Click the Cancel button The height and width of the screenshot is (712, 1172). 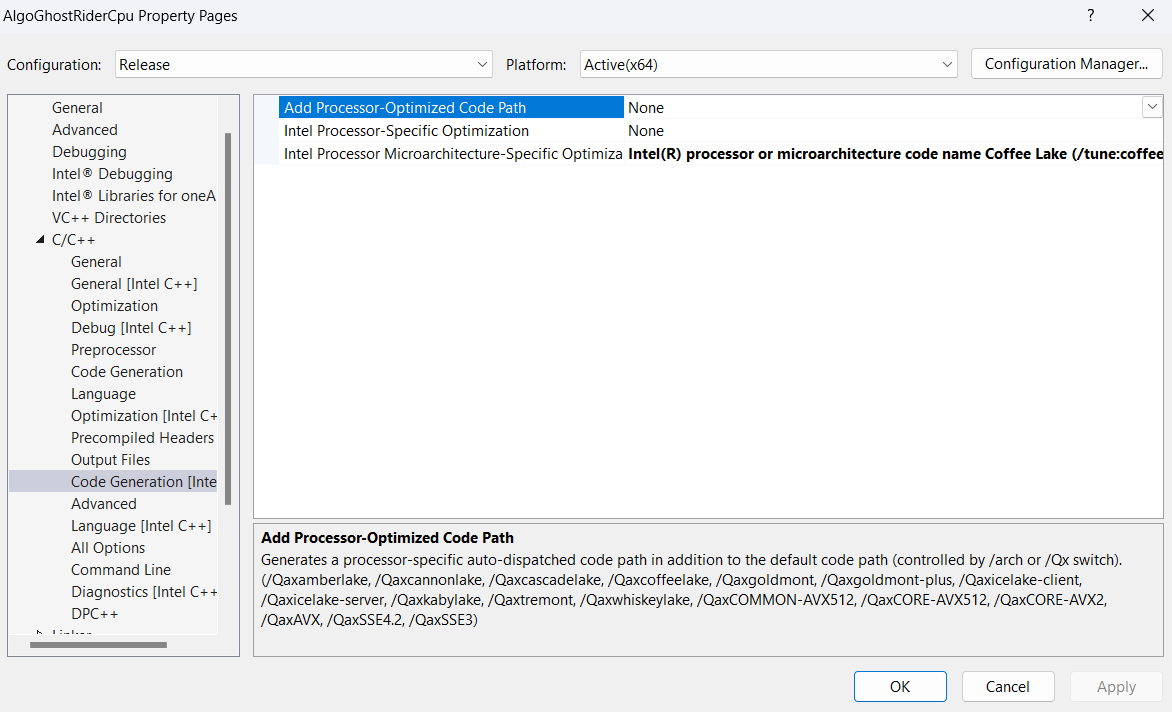tap(1007, 686)
